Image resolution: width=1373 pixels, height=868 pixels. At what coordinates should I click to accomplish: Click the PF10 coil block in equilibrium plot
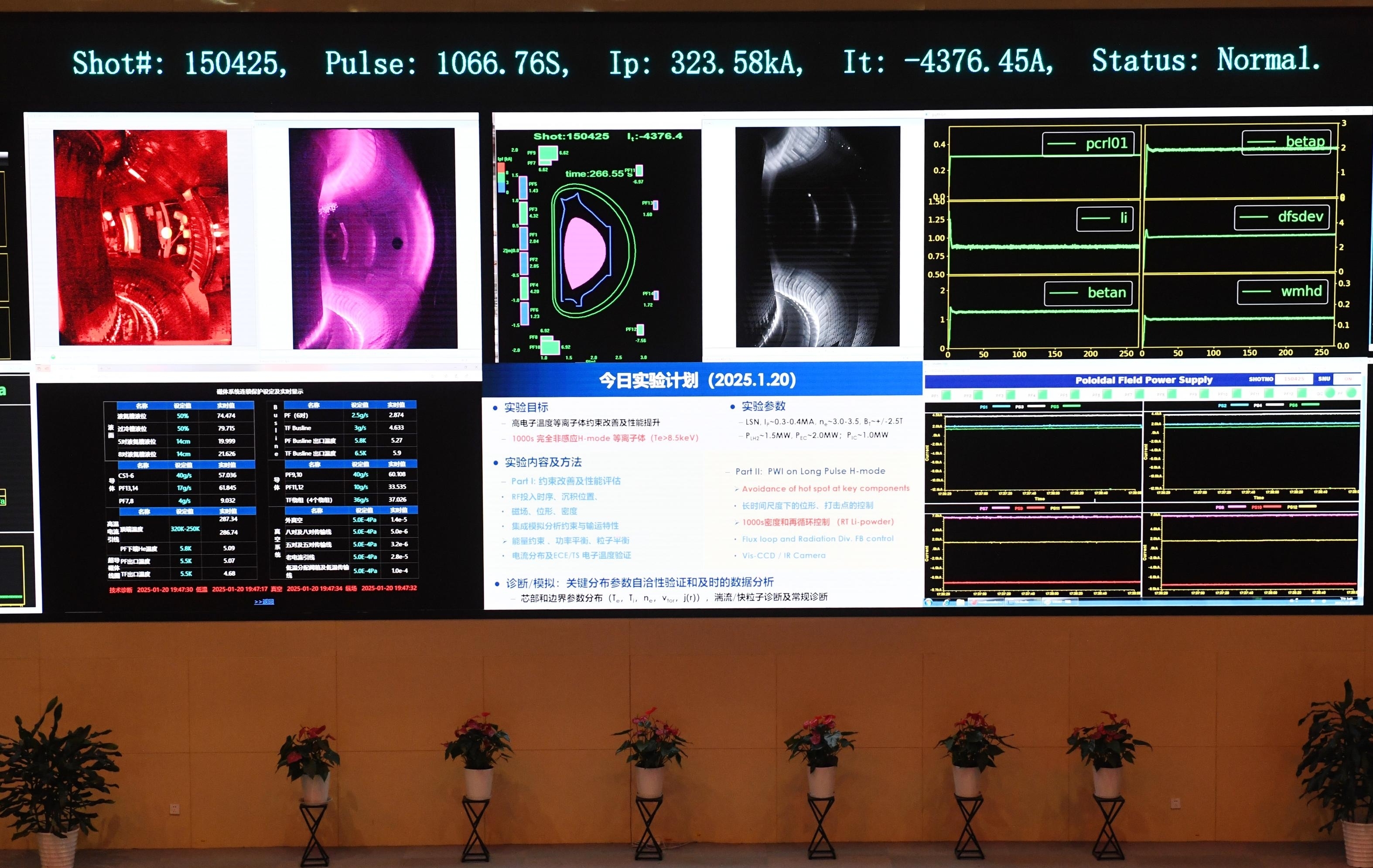click(x=551, y=348)
